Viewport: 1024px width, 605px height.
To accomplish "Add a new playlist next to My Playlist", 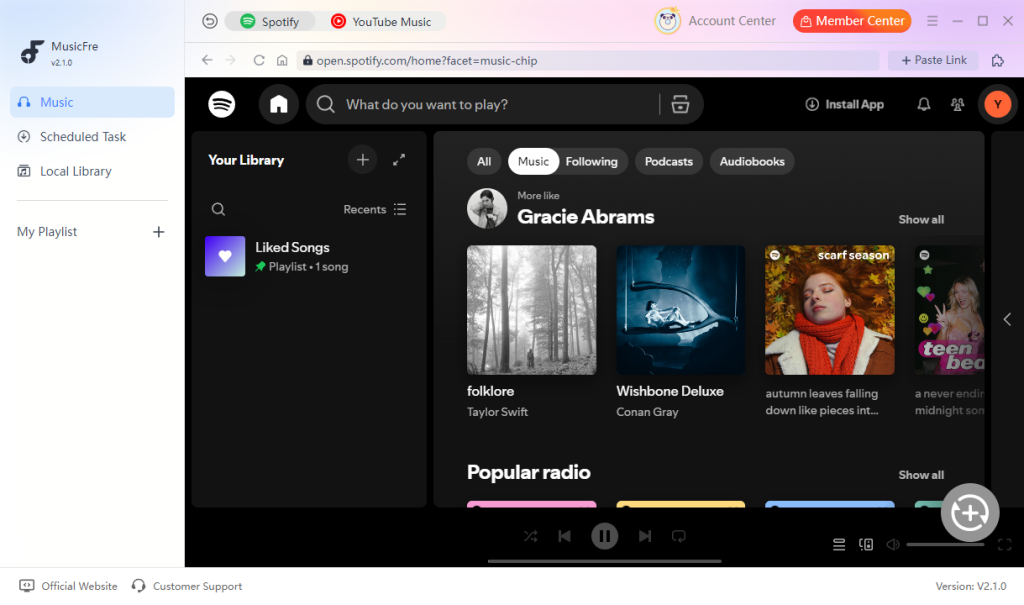I will [x=159, y=232].
